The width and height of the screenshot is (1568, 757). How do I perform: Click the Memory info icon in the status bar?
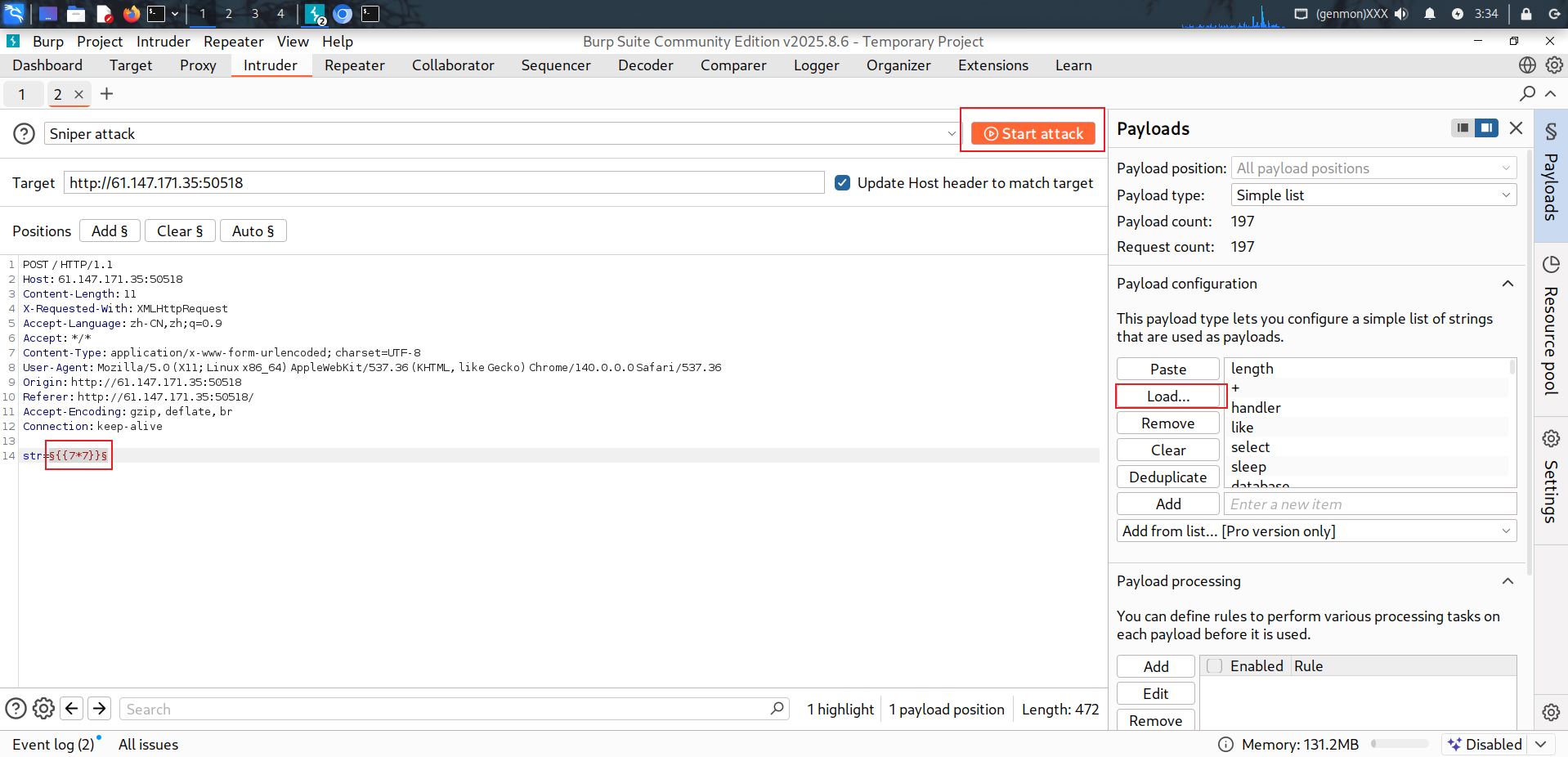(x=1225, y=744)
